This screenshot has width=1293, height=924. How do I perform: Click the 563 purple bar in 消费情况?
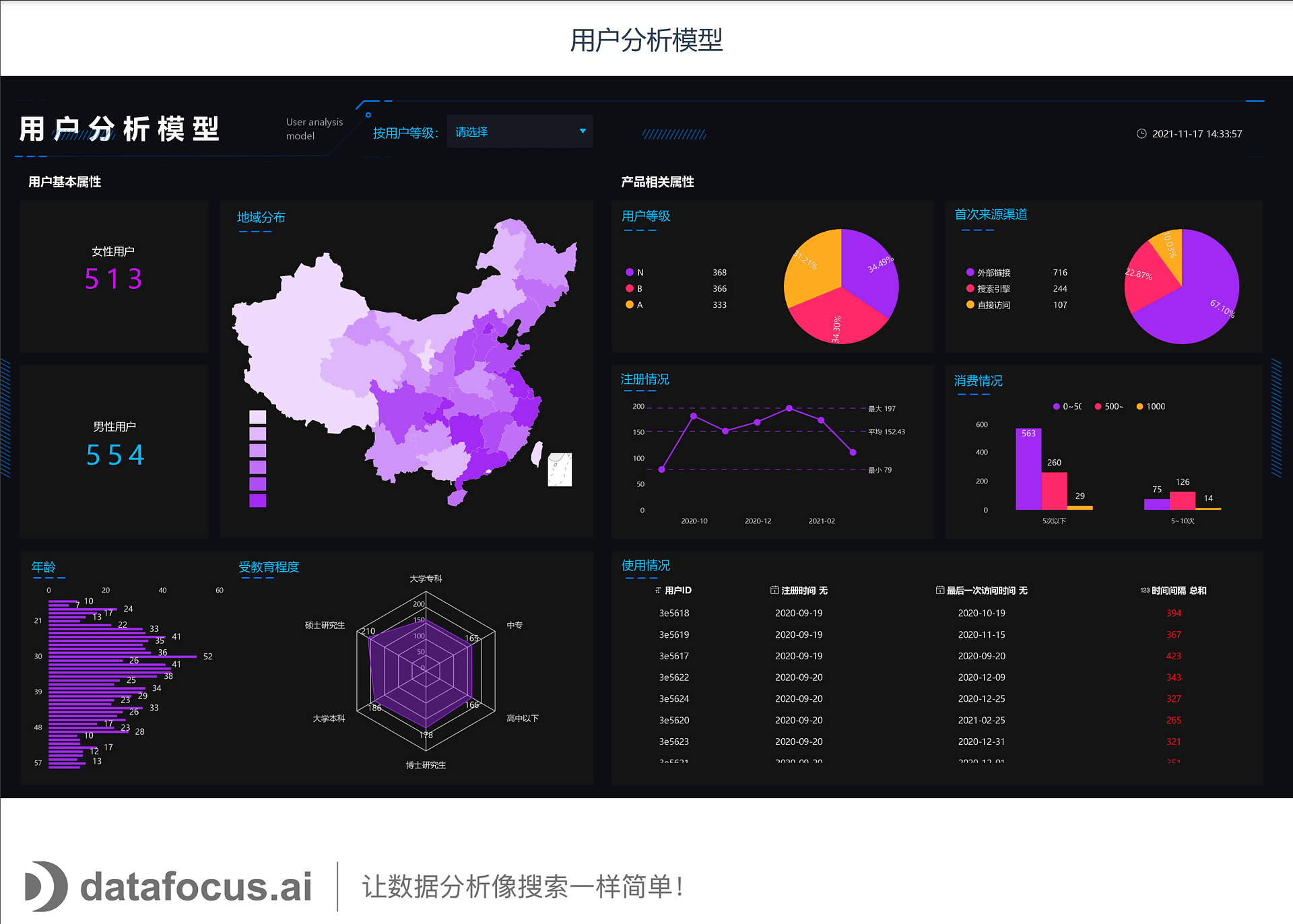1028,469
